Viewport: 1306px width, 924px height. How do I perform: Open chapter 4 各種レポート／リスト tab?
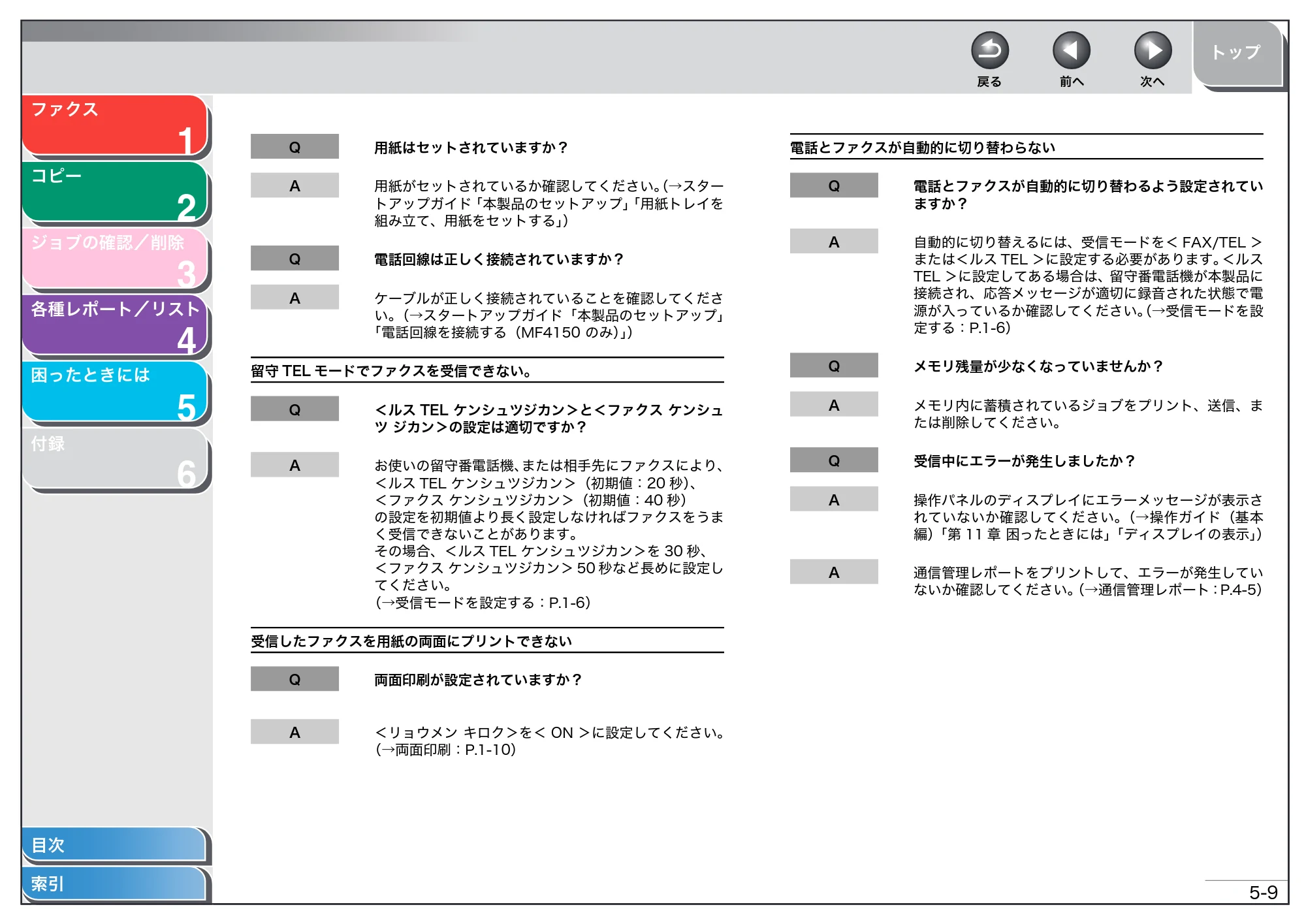tap(114, 325)
